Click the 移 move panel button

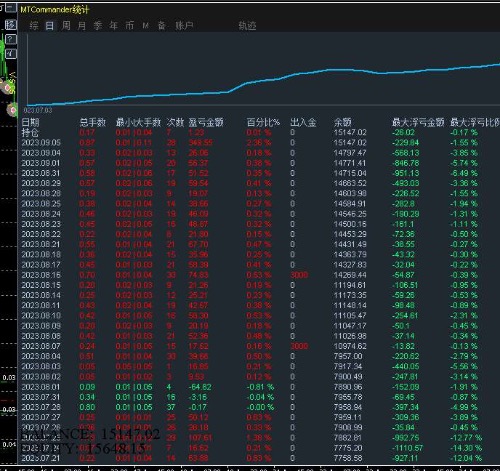pyautogui.click(x=11, y=24)
